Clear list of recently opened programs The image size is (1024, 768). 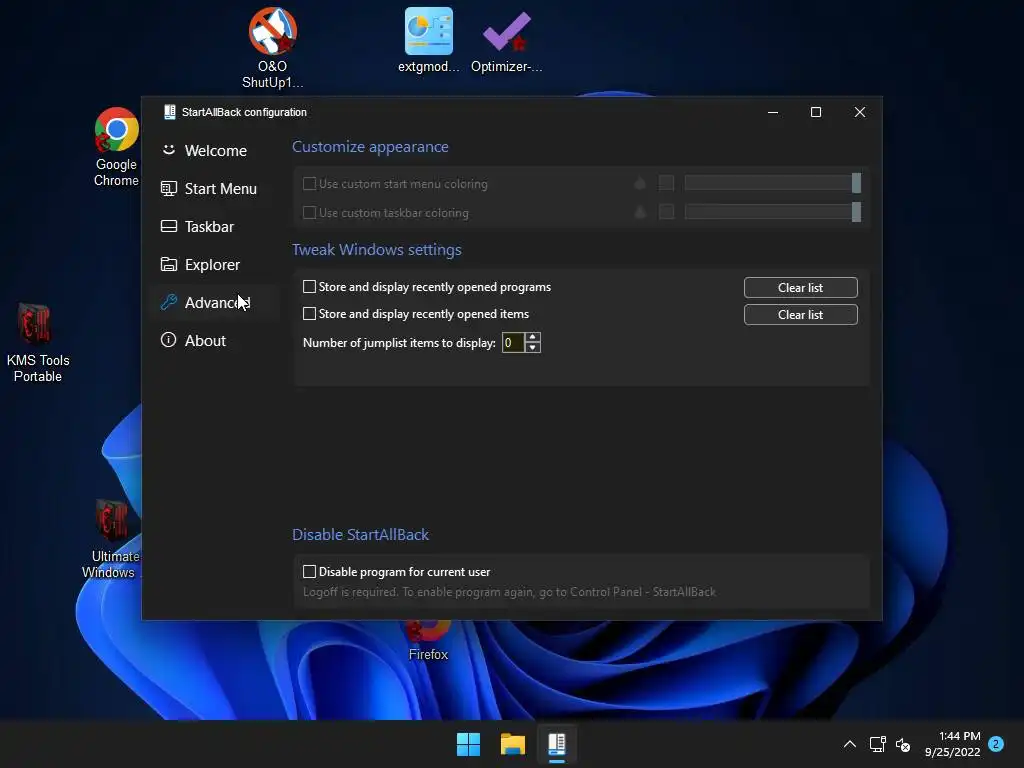tap(801, 288)
